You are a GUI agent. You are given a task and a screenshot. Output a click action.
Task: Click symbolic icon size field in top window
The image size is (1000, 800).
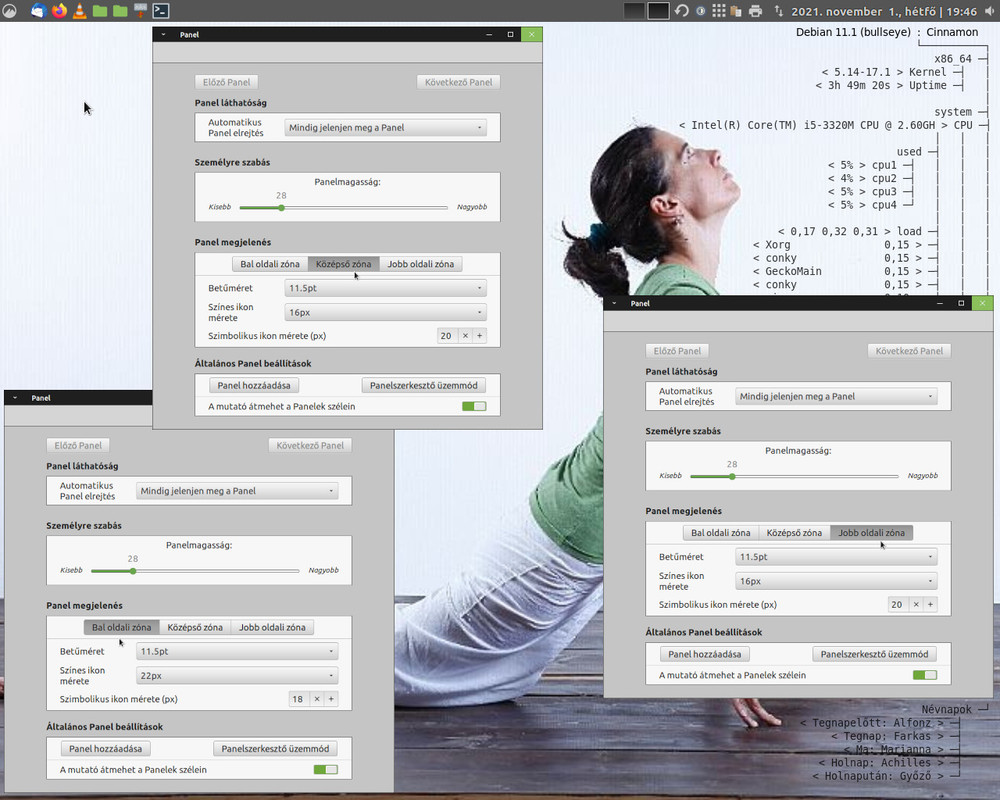click(x=448, y=336)
